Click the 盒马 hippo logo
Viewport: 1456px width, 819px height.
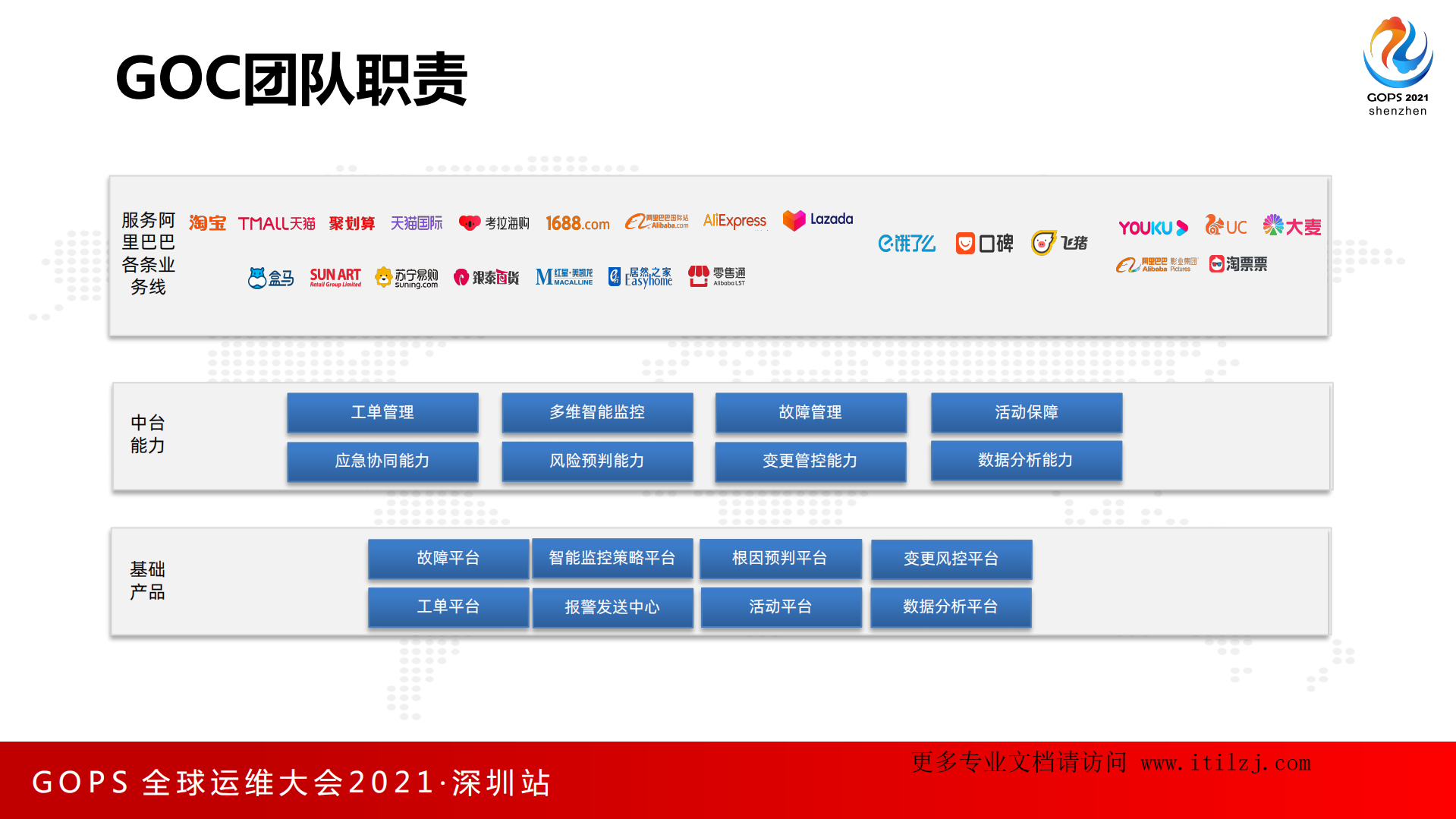[269, 276]
